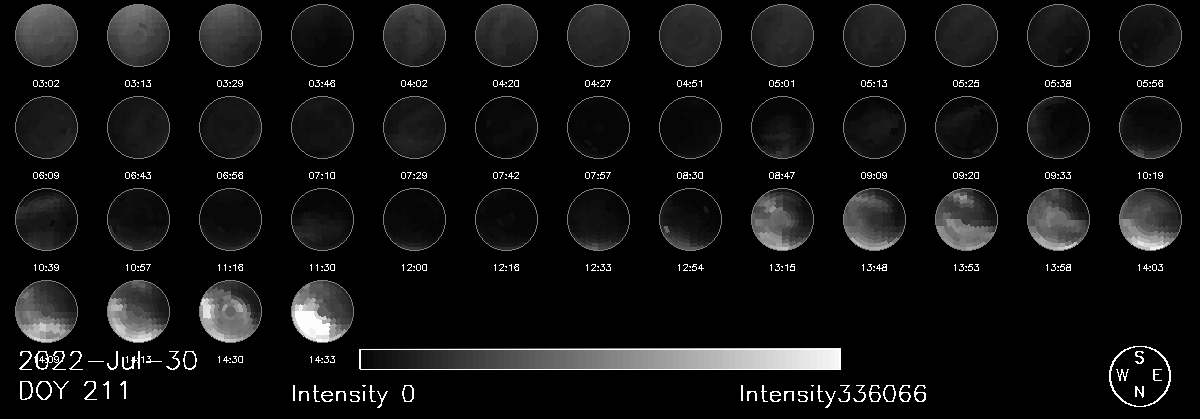Pick the disk image labeled 07:29
The image size is (1200, 419).
pyautogui.click(x=414, y=126)
